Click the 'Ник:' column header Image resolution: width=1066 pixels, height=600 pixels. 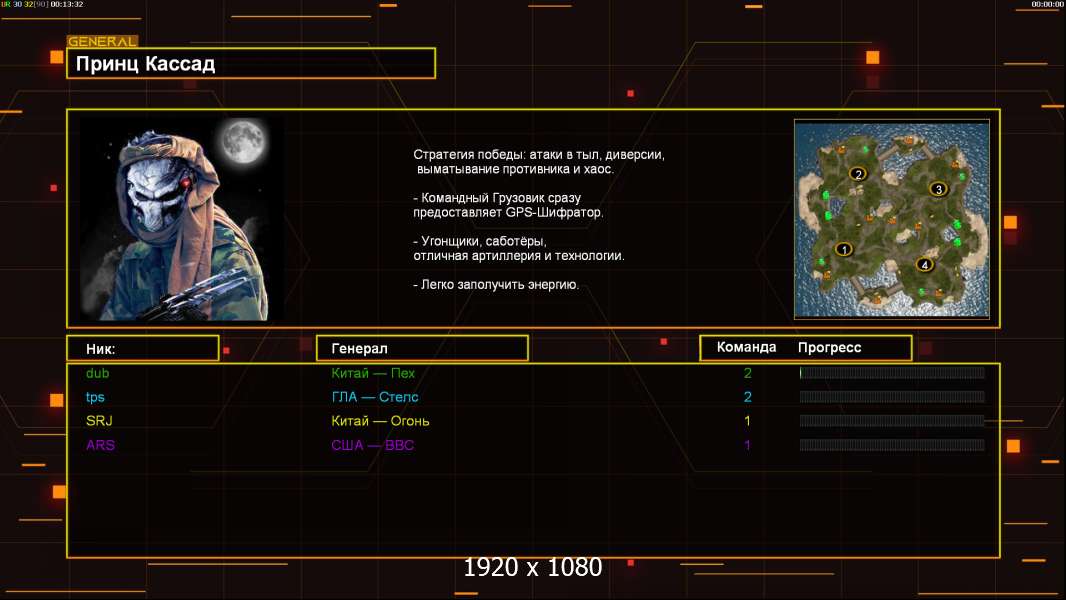click(x=143, y=349)
